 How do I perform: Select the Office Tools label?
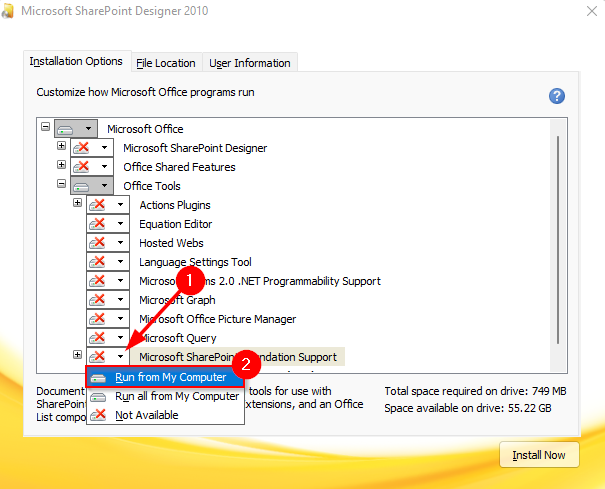(152, 186)
